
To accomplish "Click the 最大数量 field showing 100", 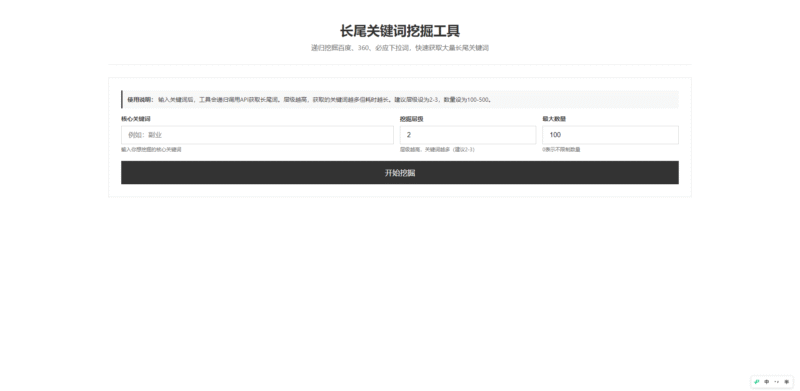I will pos(610,135).
